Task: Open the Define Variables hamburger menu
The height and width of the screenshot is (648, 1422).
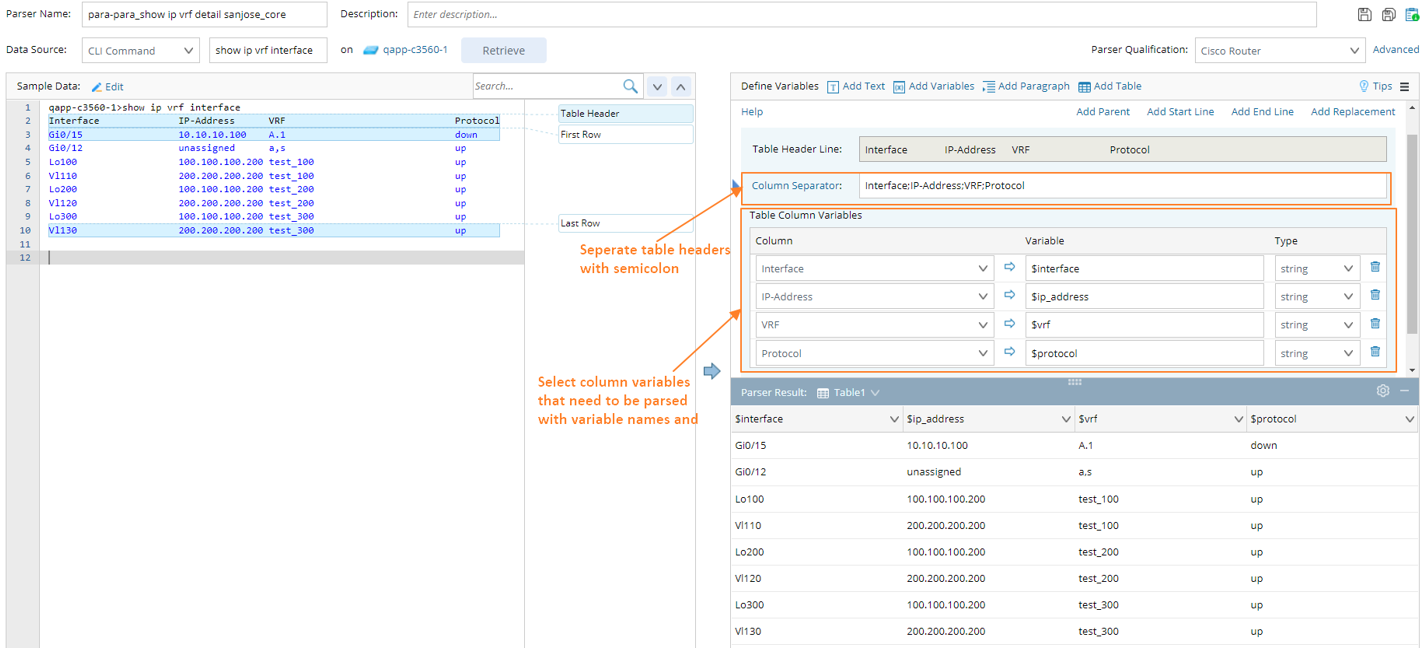Action: point(1404,87)
